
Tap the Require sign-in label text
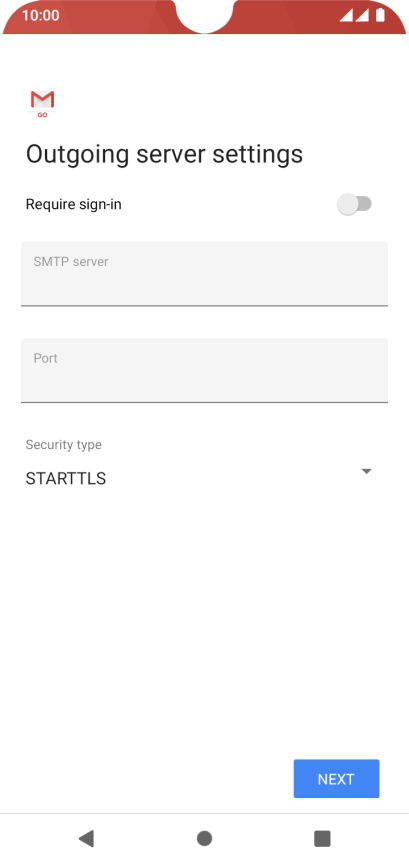tap(73, 204)
